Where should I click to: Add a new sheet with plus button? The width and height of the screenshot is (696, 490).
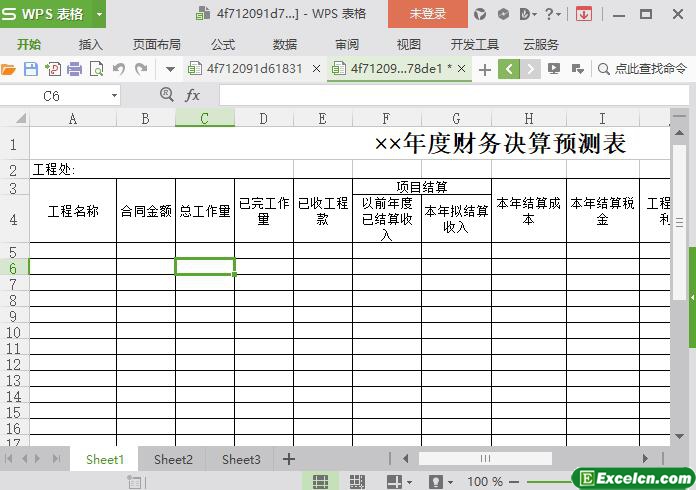coord(289,459)
